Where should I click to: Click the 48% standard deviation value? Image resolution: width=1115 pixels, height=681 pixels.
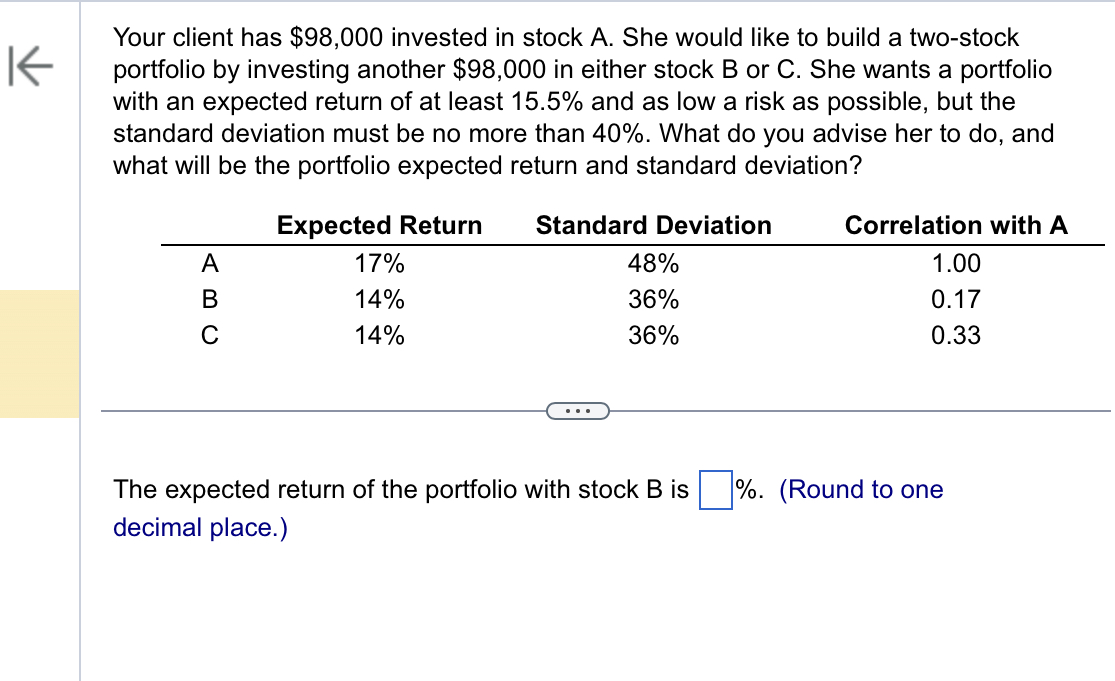click(x=655, y=263)
